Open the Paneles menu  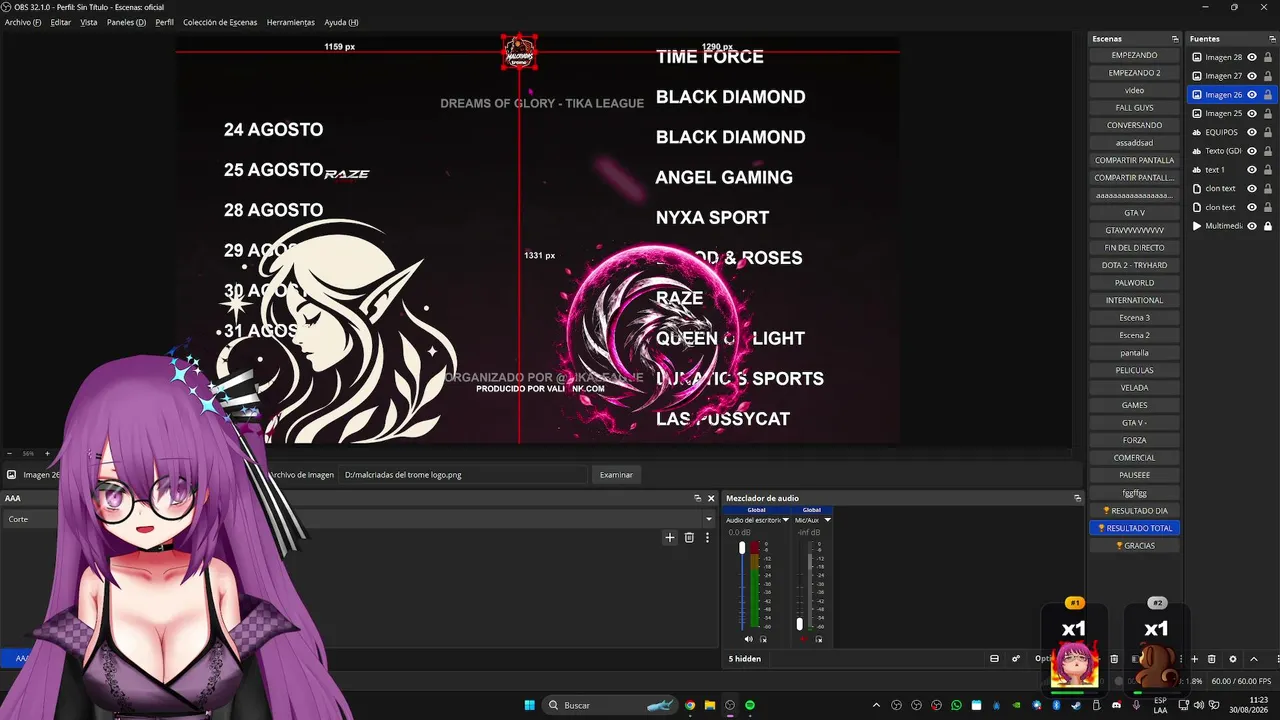tap(126, 22)
